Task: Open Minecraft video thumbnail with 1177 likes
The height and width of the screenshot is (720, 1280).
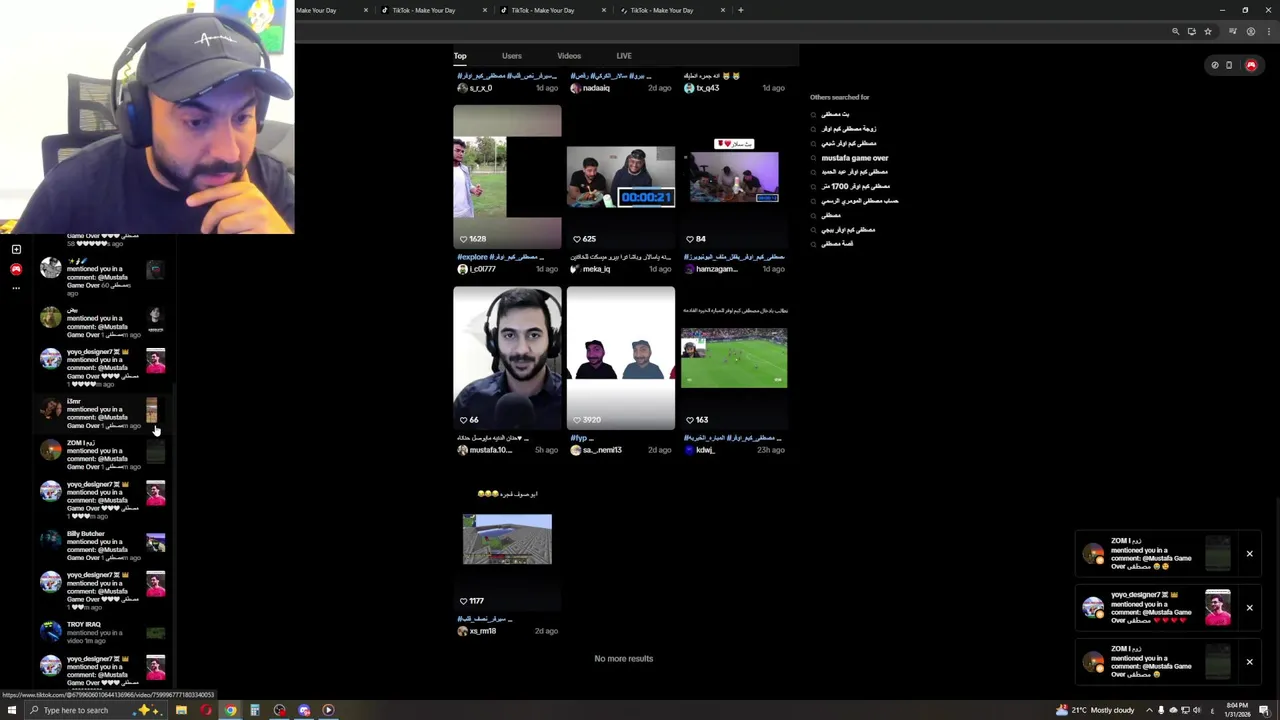Action: tap(507, 539)
